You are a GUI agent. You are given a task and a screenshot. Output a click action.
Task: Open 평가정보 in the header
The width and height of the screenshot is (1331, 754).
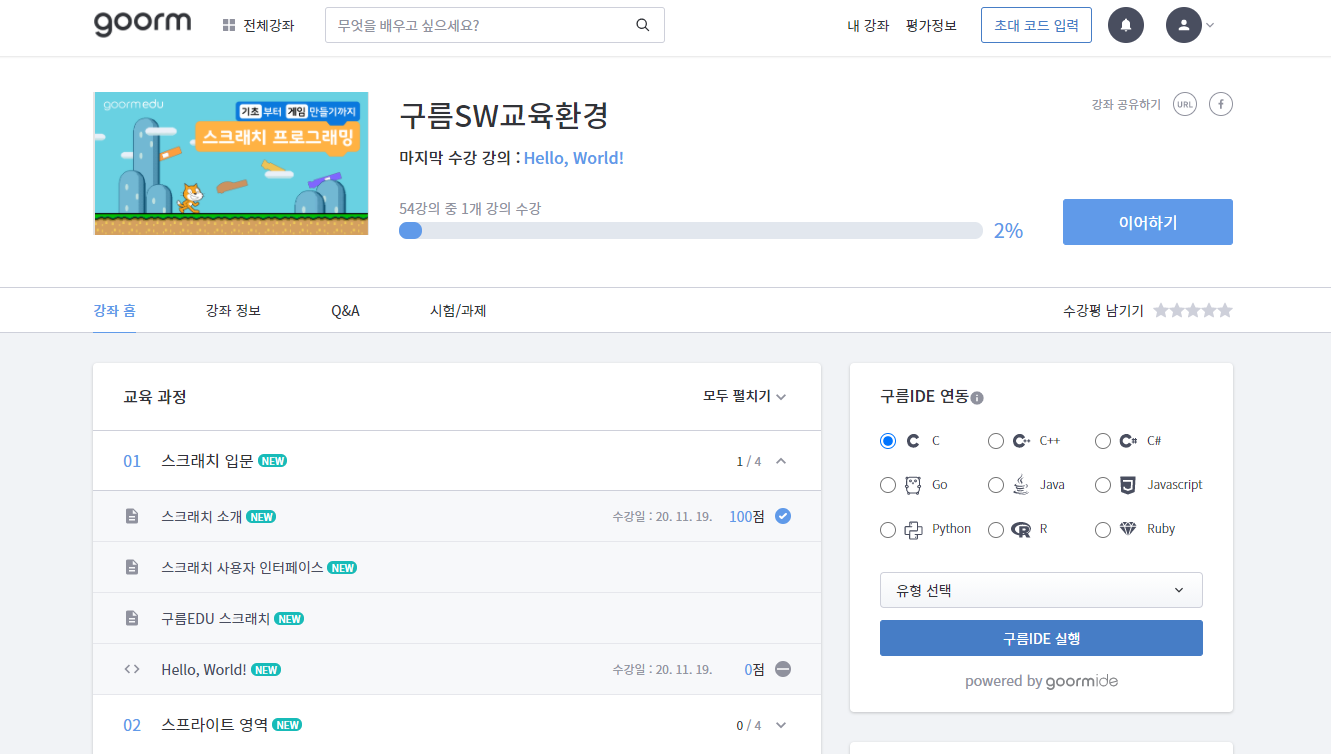[x=931, y=25]
